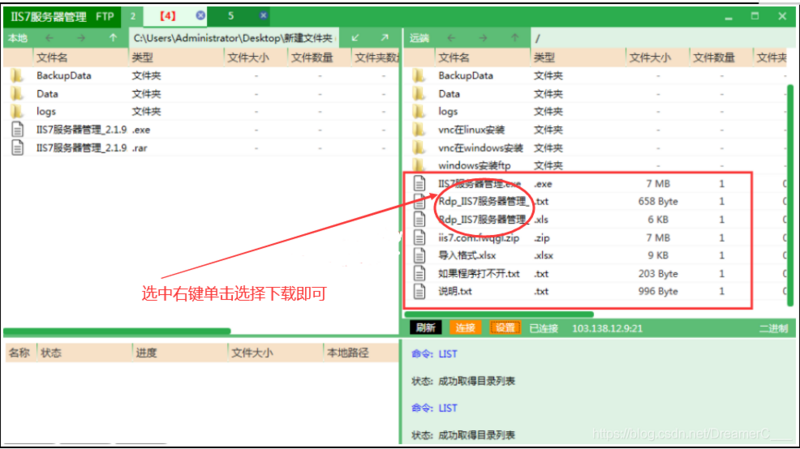Screen dimensions: 800x449
Task: Select remote windows安装ftp folder icon
Action: 419,165
